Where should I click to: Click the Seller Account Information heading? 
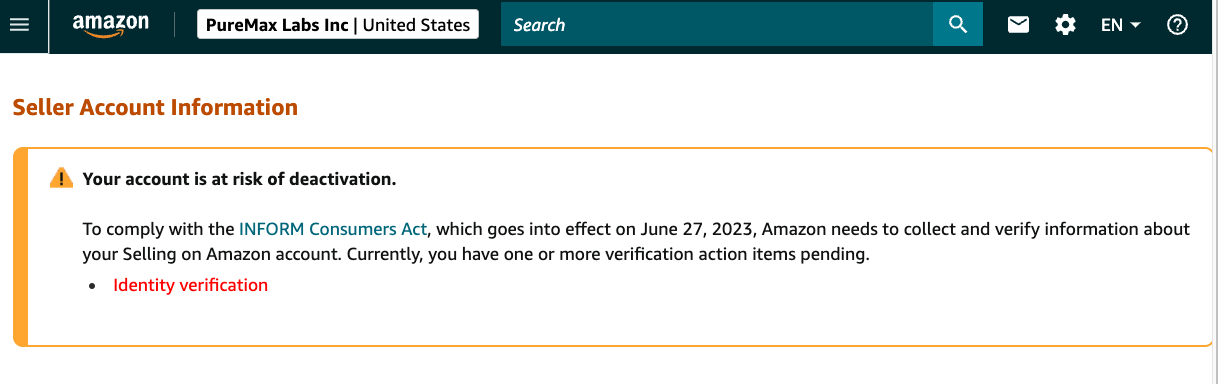point(155,107)
